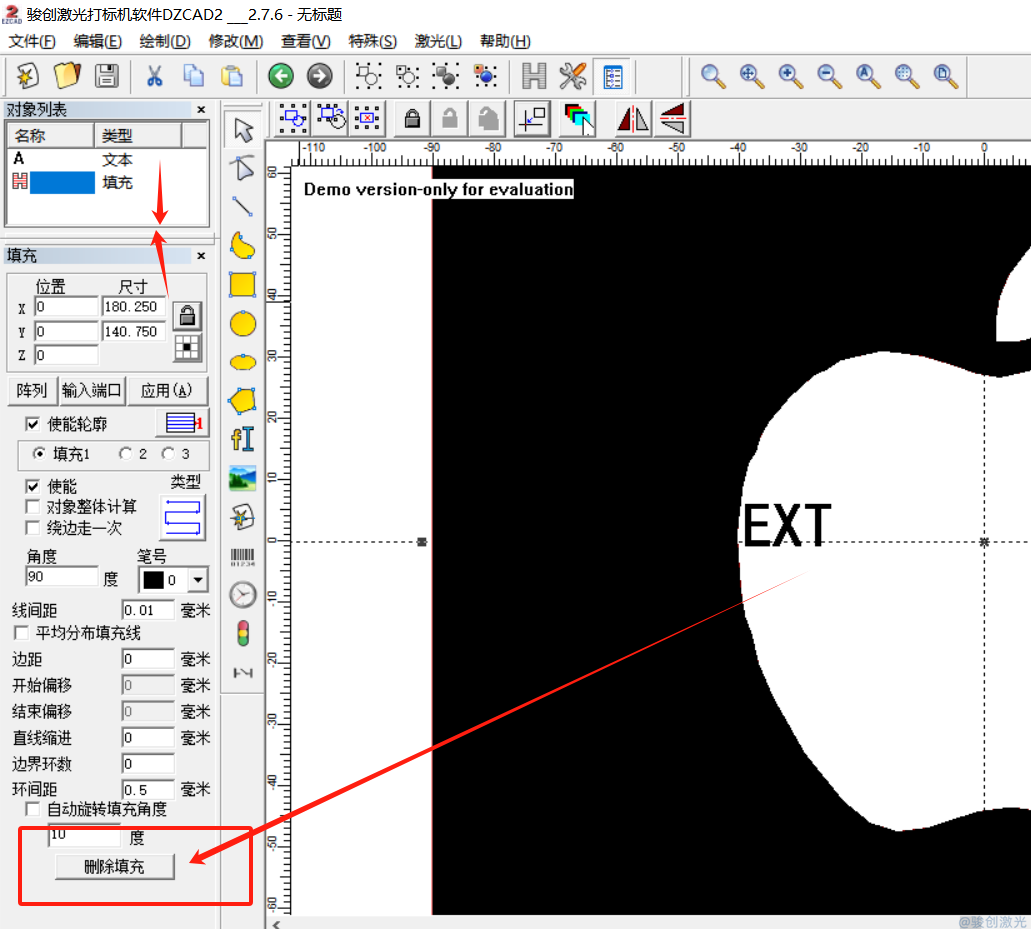Click the padlock button beside size fields
This screenshot has height=929, width=1031.
(x=187, y=316)
